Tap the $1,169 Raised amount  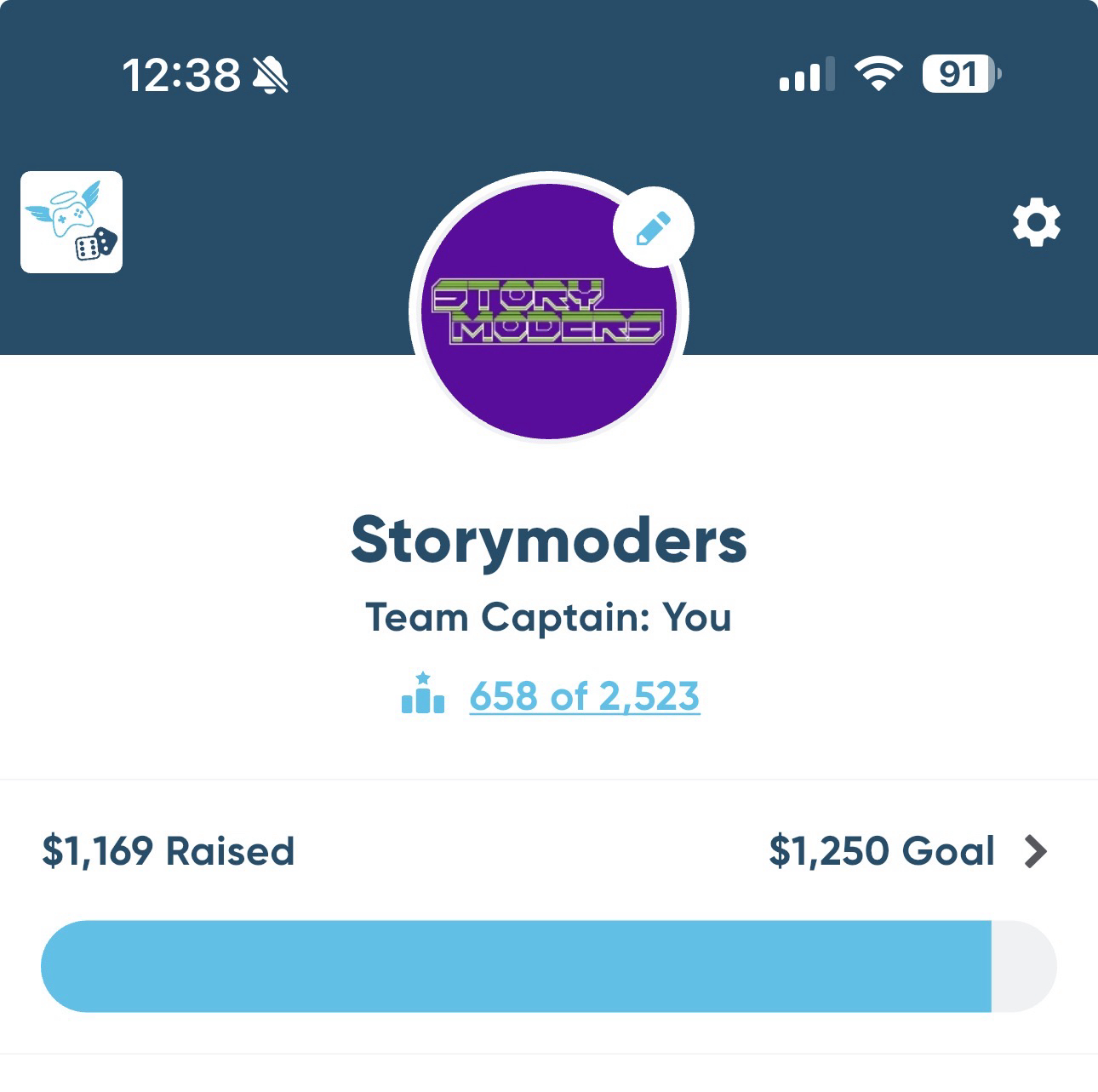click(x=169, y=851)
